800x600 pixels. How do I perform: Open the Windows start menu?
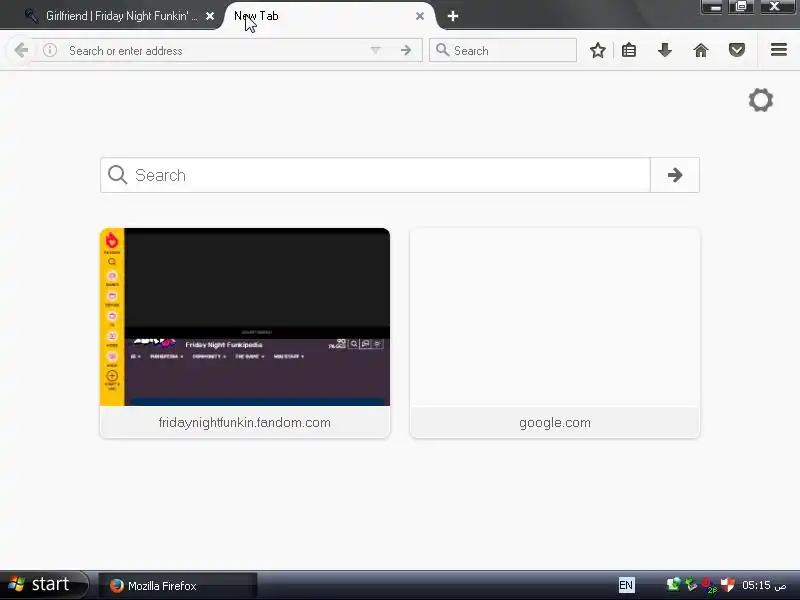click(42, 585)
